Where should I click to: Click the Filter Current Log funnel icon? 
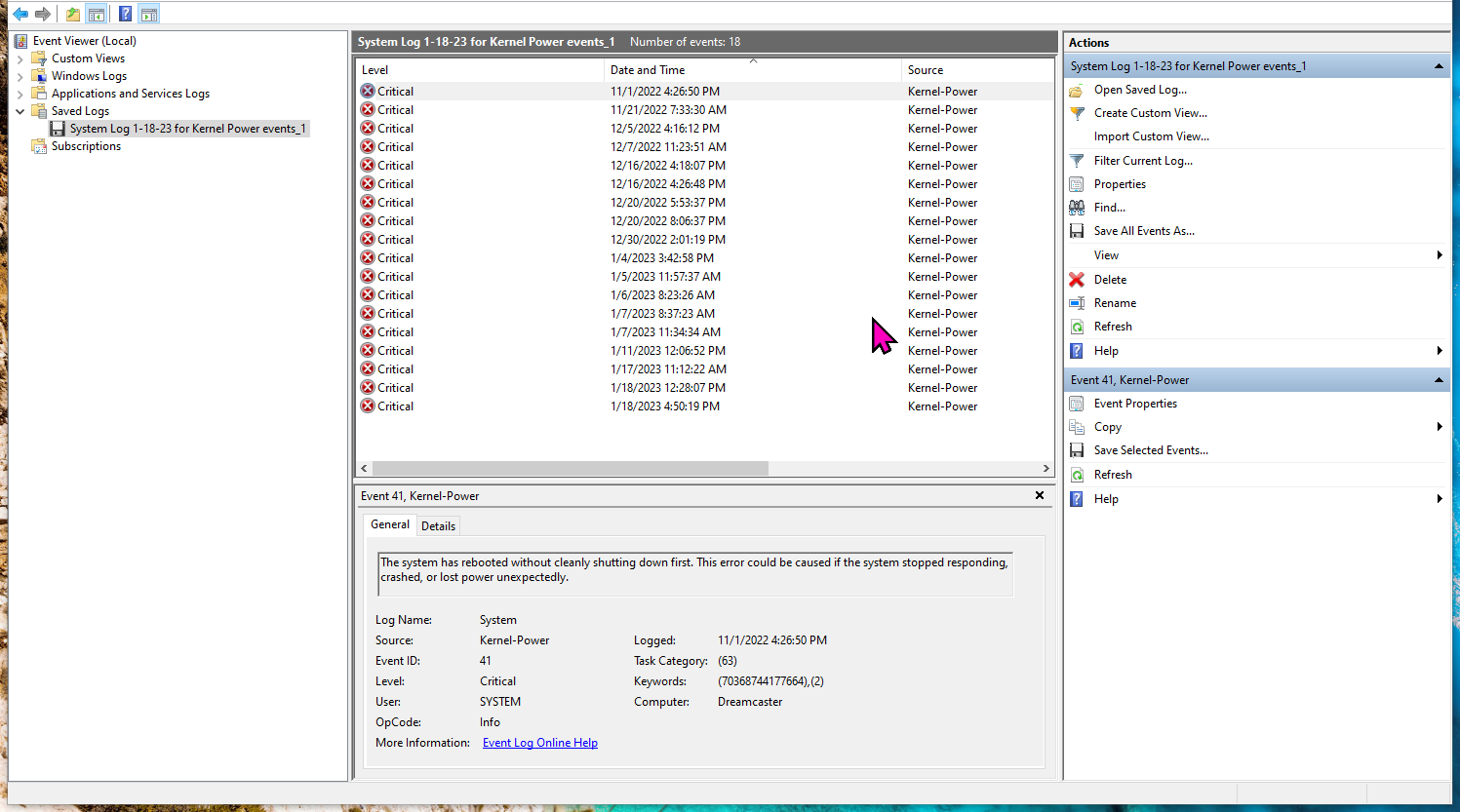pyautogui.click(x=1077, y=161)
